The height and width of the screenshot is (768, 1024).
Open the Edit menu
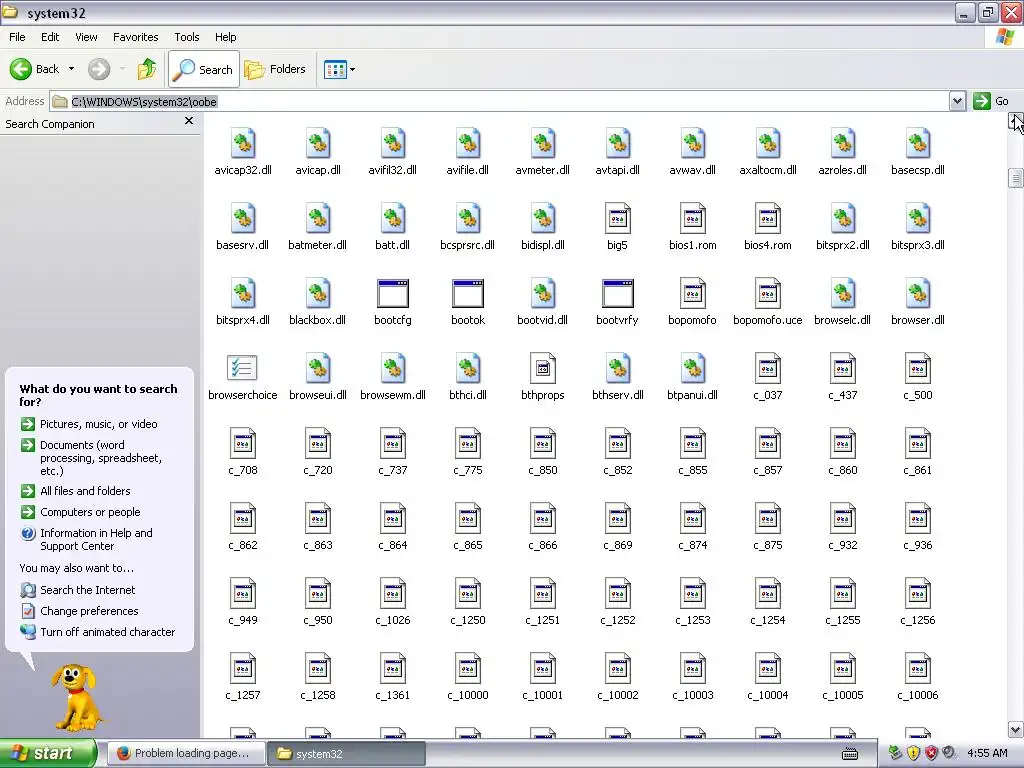click(x=50, y=37)
